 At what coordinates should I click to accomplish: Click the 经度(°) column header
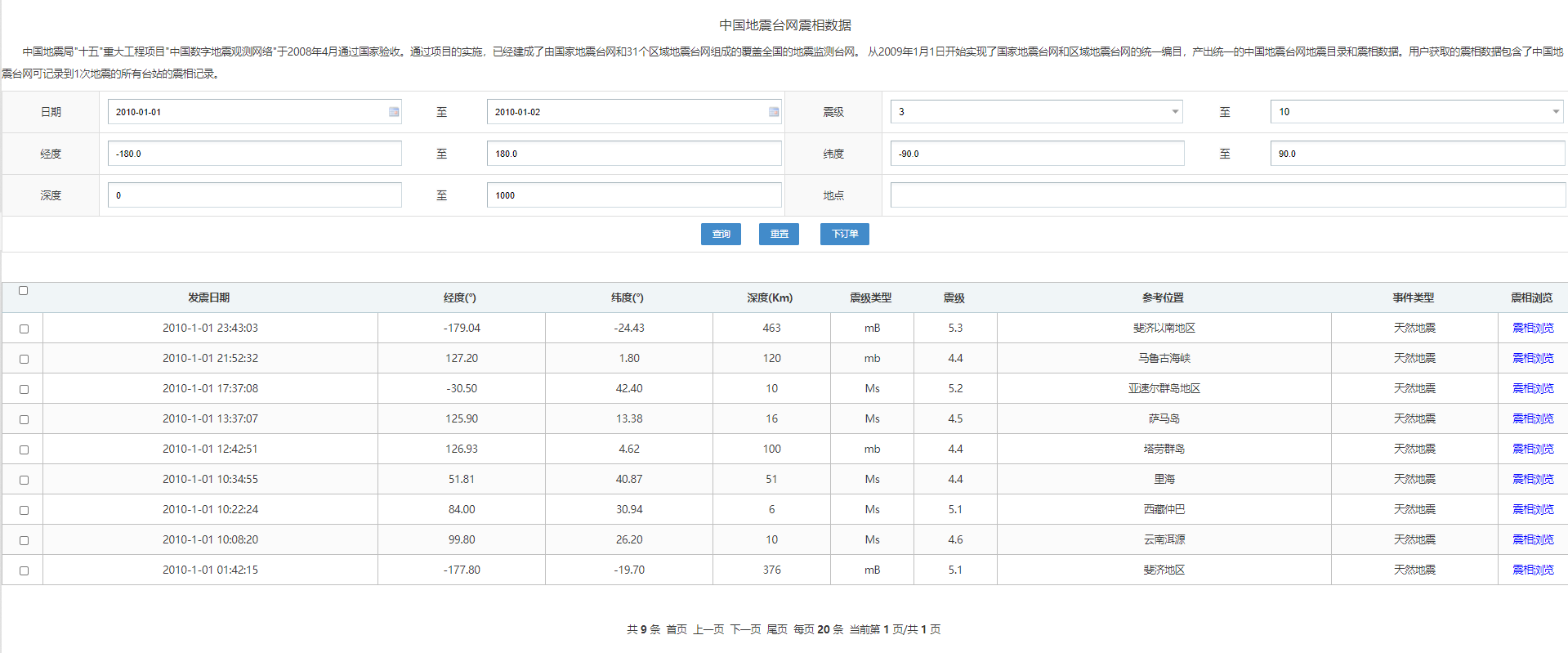[x=460, y=297]
